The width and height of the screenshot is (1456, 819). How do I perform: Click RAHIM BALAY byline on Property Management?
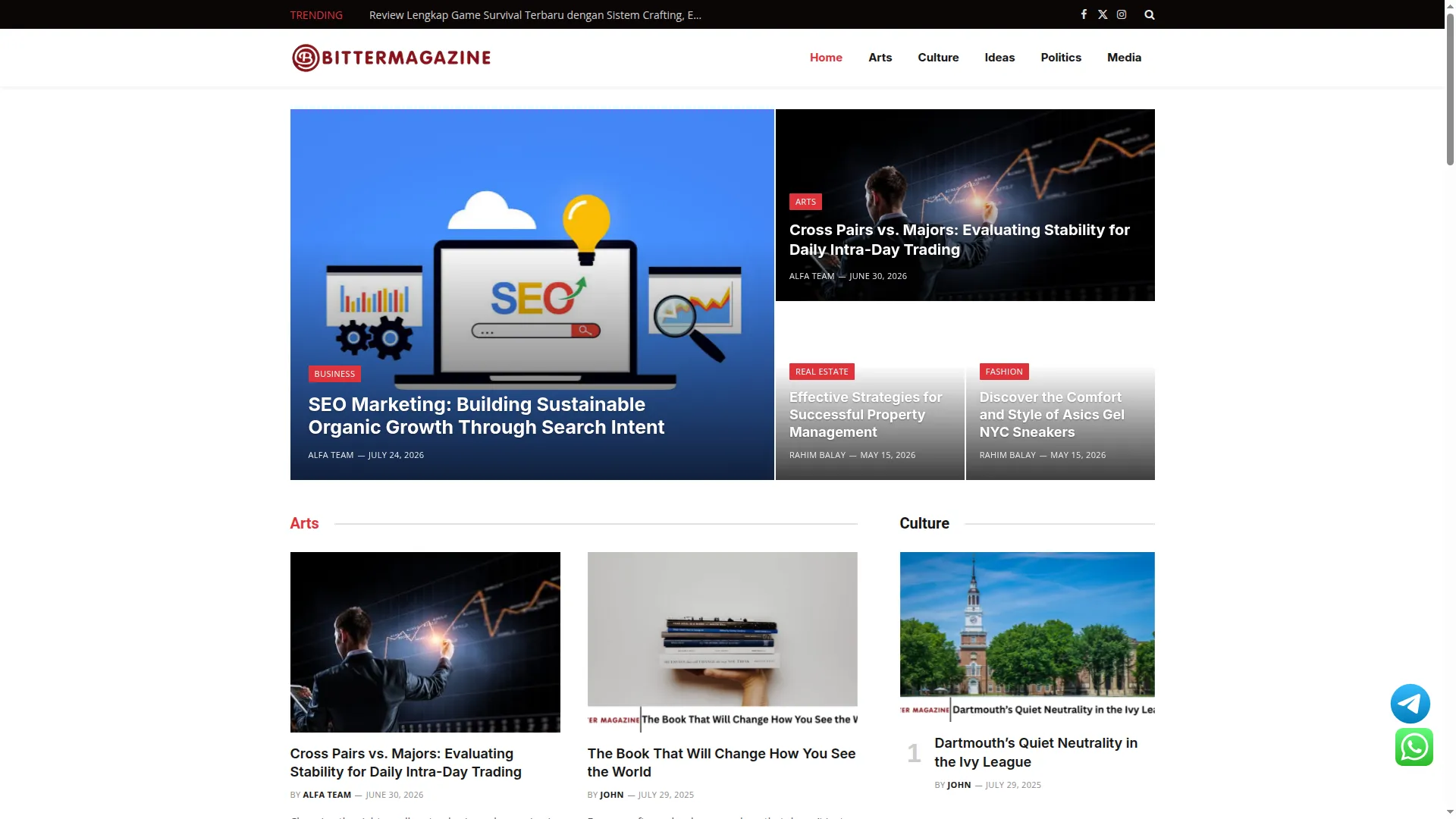817,455
